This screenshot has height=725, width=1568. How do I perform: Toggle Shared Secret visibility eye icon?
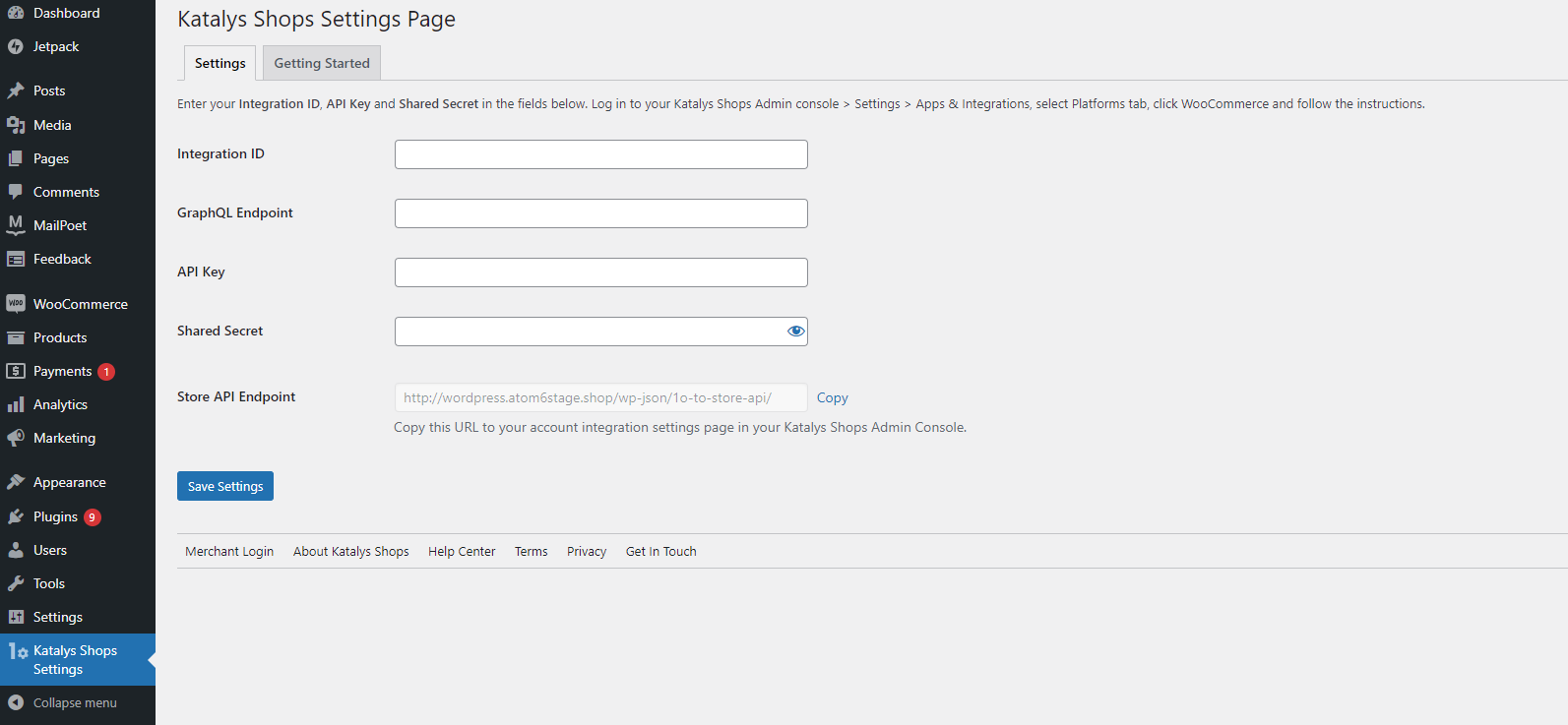click(795, 332)
